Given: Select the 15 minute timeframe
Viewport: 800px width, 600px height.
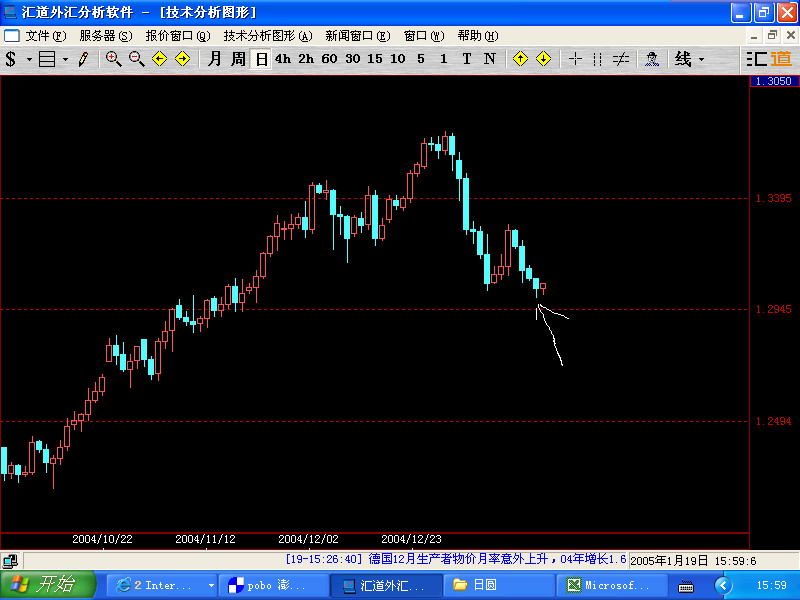Looking at the screenshot, I should [x=375, y=59].
